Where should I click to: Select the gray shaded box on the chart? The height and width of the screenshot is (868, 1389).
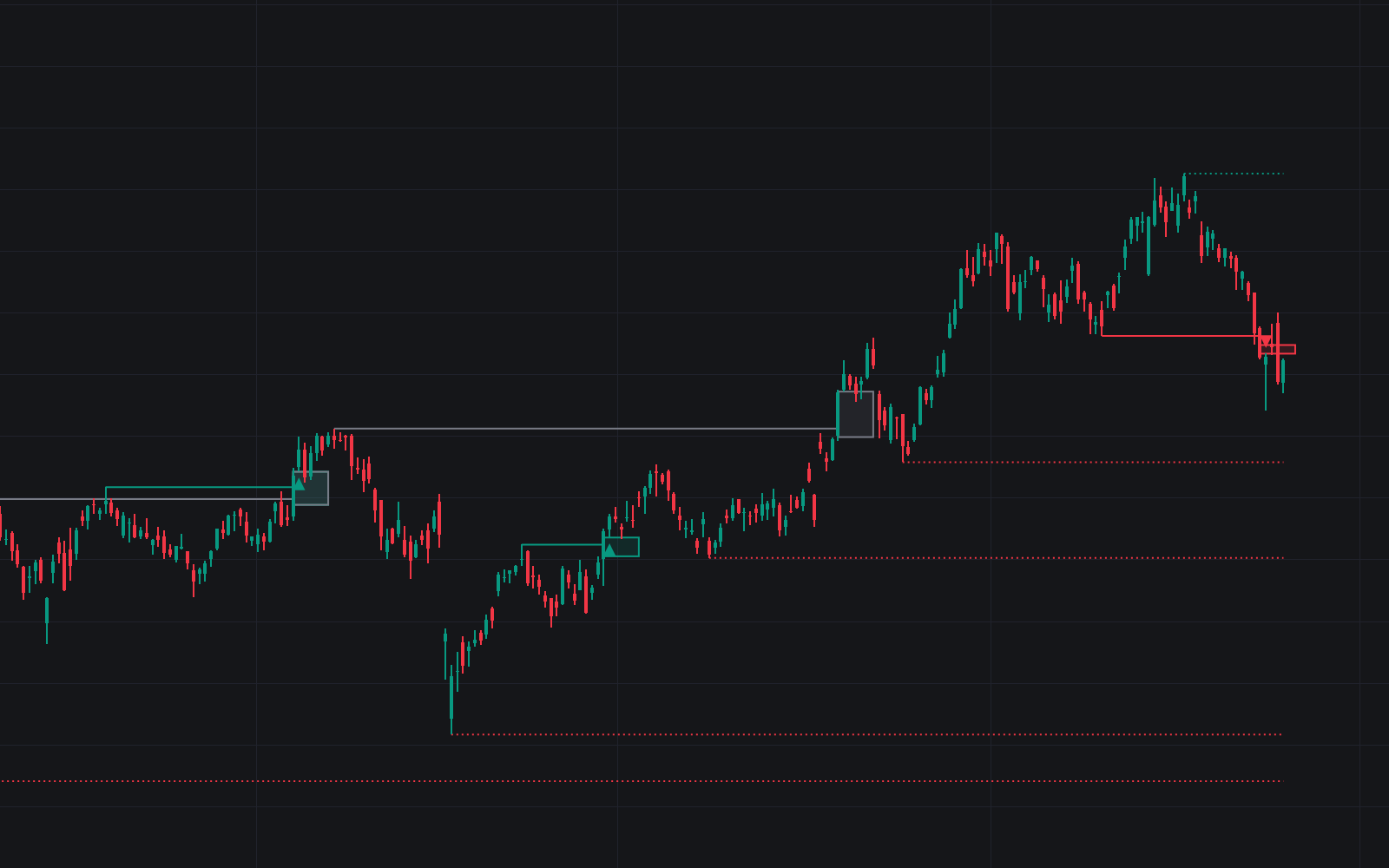[855, 414]
